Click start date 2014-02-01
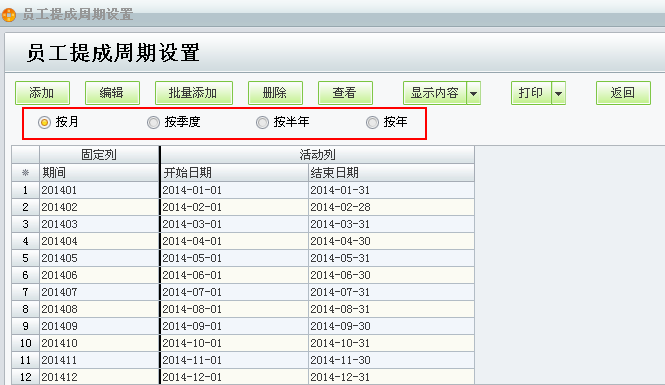This screenshot has height=385, width=665. (235, 207)
